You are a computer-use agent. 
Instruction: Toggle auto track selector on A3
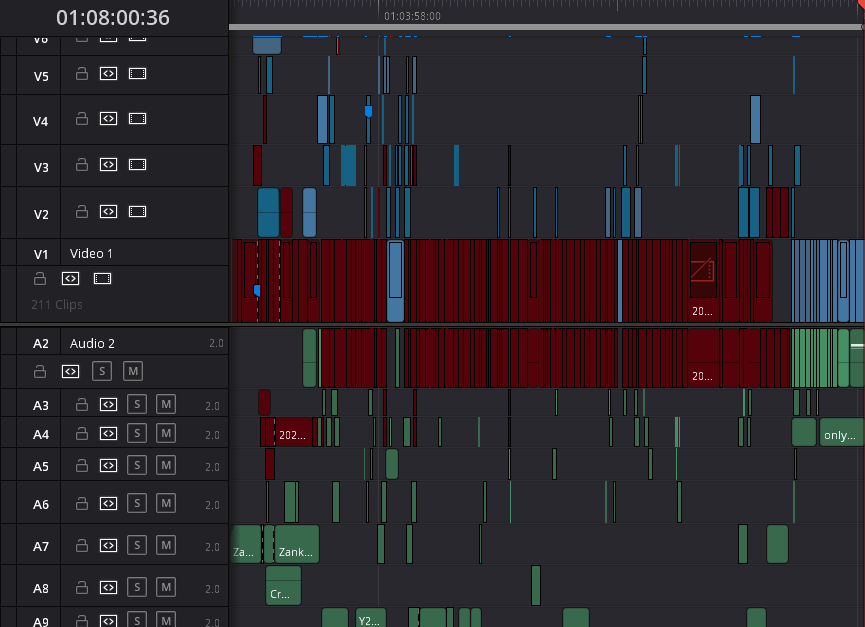pos(108,405)
